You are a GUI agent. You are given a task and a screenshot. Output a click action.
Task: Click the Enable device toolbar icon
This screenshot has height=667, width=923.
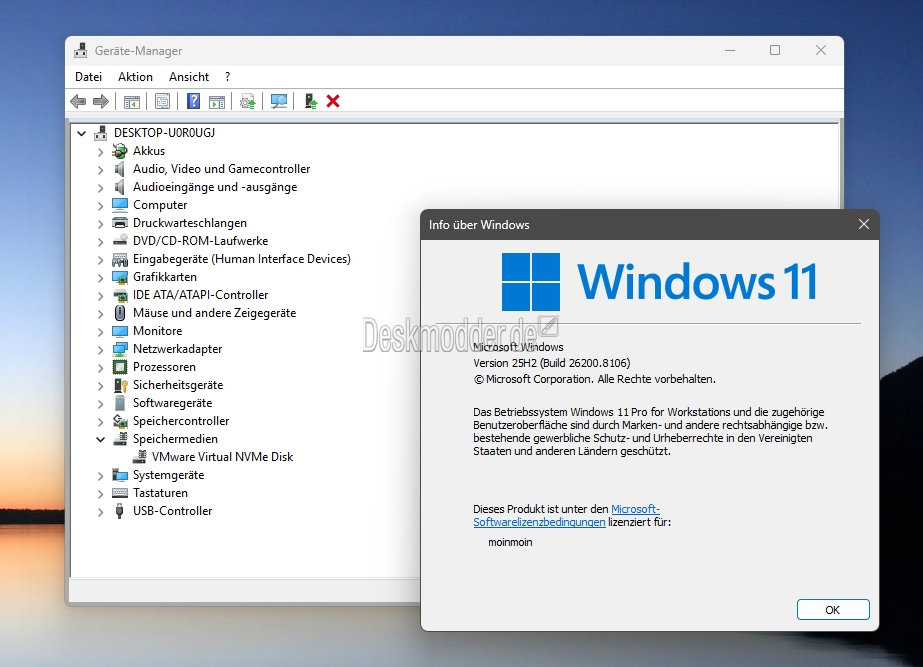click(311, 101)
